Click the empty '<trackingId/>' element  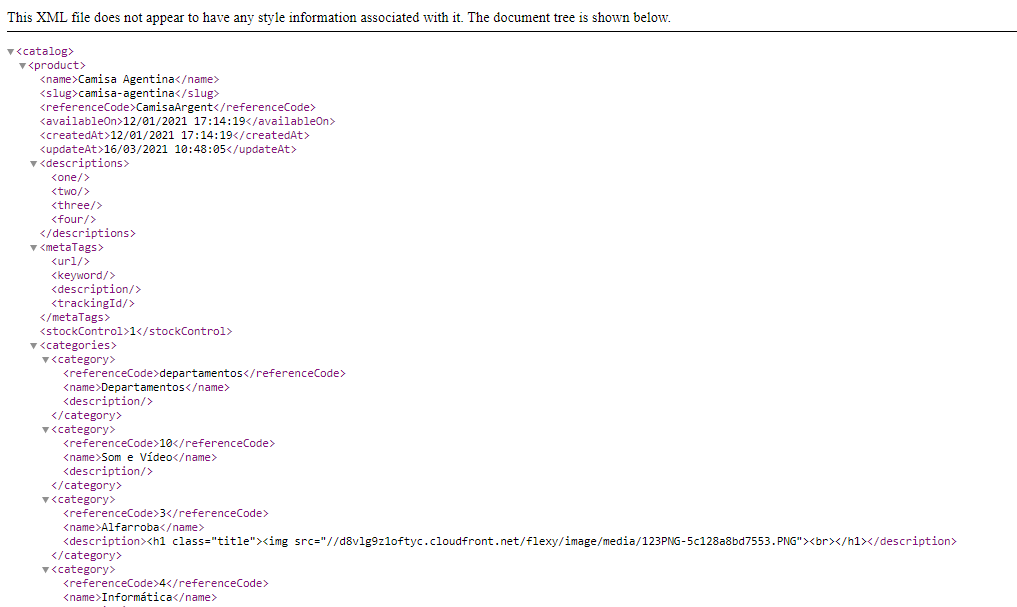coord(93,304)
